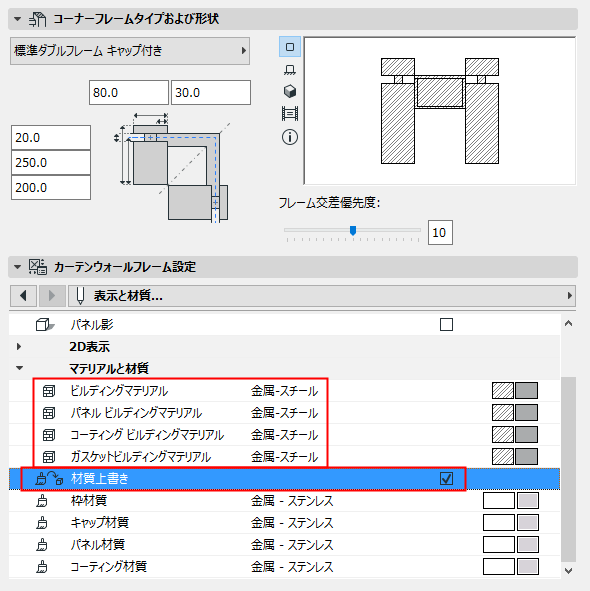Adjust the フレーム交差優先度 slider handle
The image size is (590, 591).
click(x=353, y=230)
